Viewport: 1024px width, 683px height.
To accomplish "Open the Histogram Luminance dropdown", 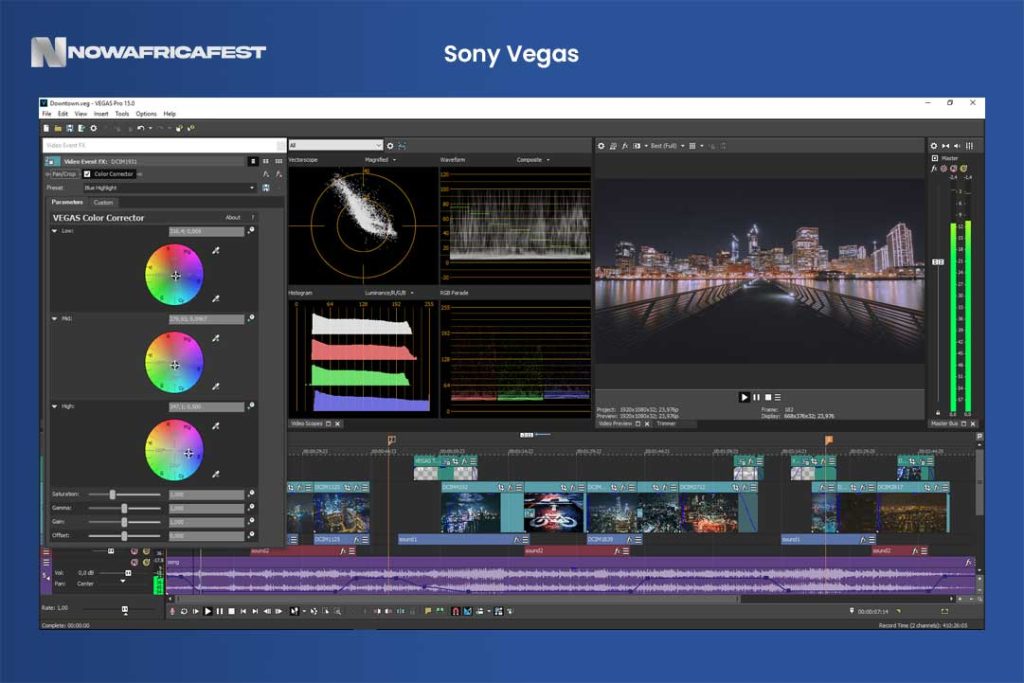I will click(389, 293).
